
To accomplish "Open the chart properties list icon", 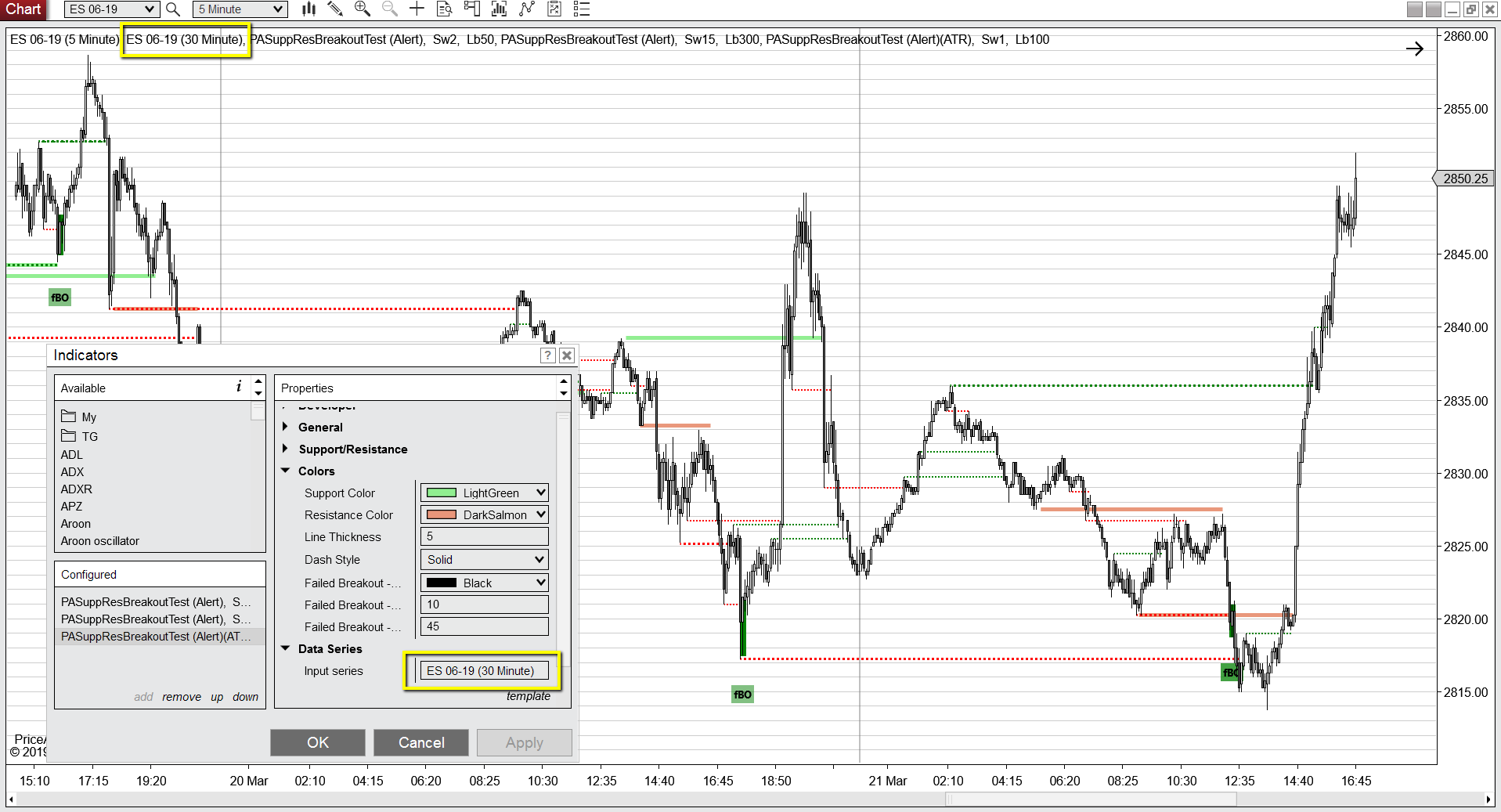I will pyautogui.click(x=581, y=9).
